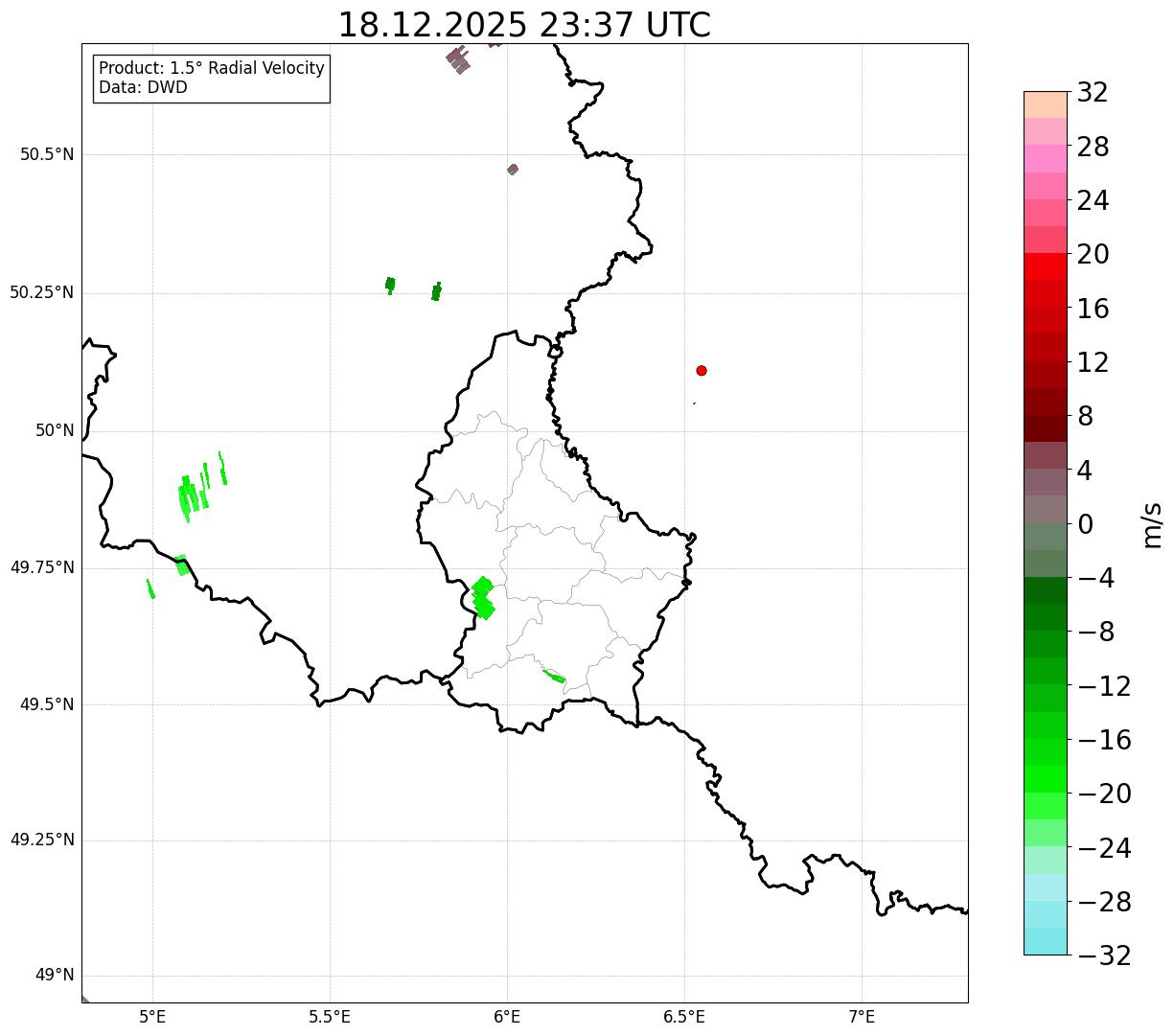Click the bright green echo on Luxembourg's western border
The image size is (1174, 1036).
[483, 598]
